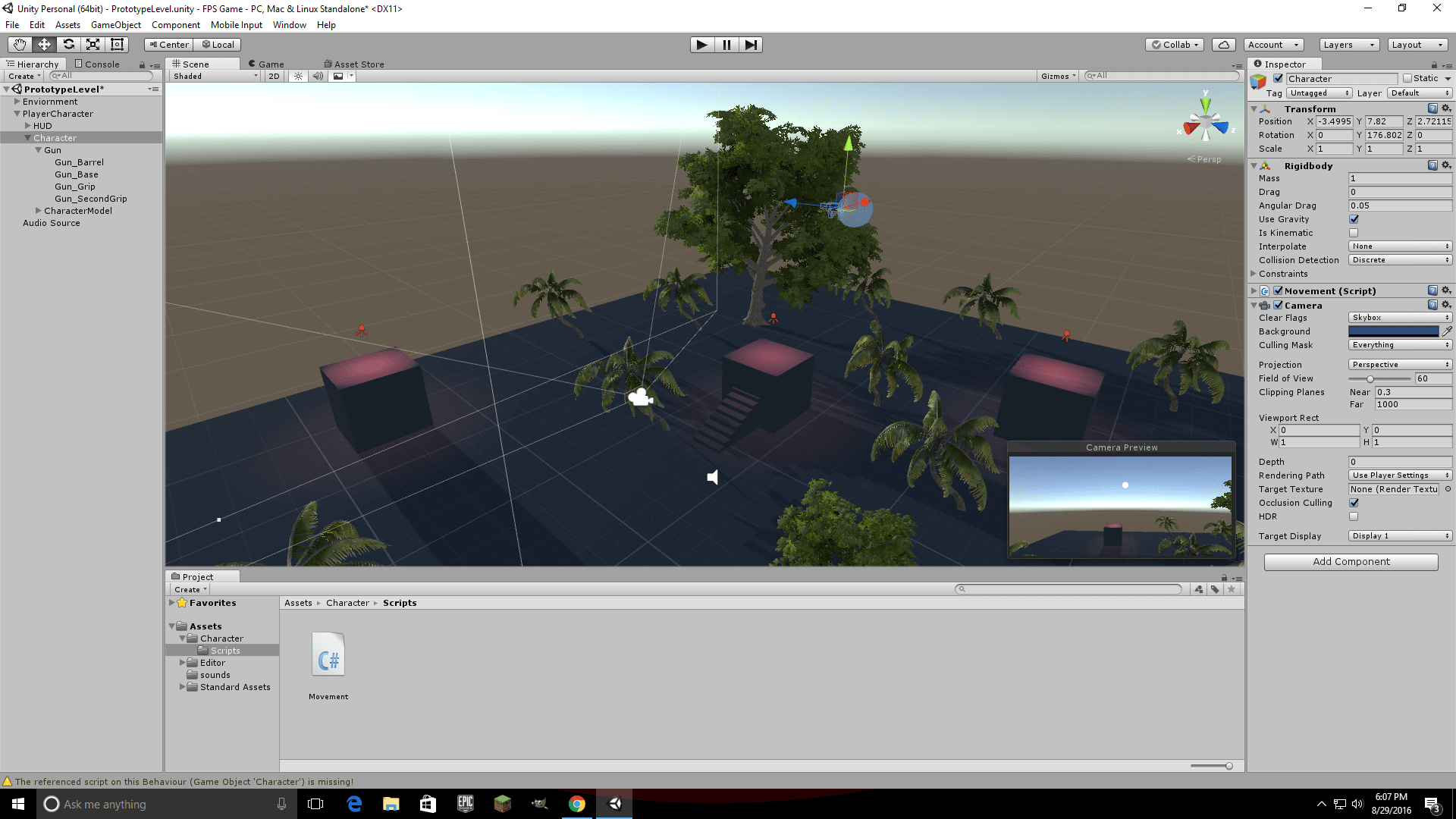Toggle Local handle rotation button

coord(218,45)
